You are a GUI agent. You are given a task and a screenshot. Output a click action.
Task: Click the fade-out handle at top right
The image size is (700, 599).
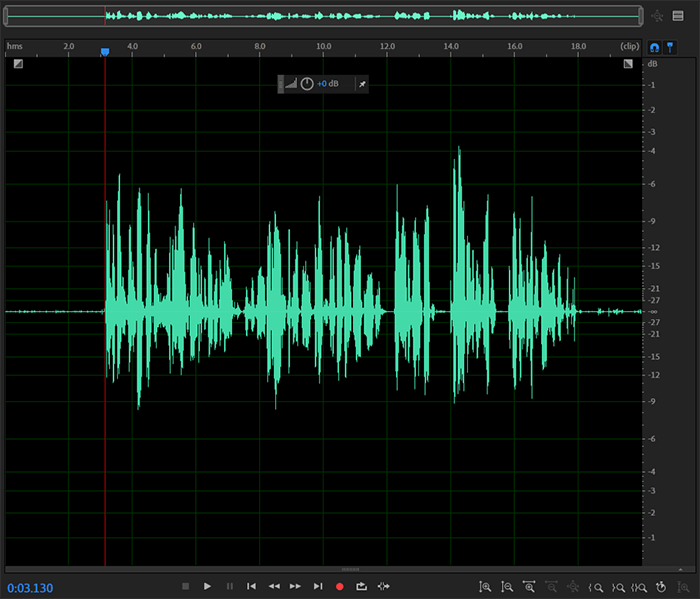(628, 64)
